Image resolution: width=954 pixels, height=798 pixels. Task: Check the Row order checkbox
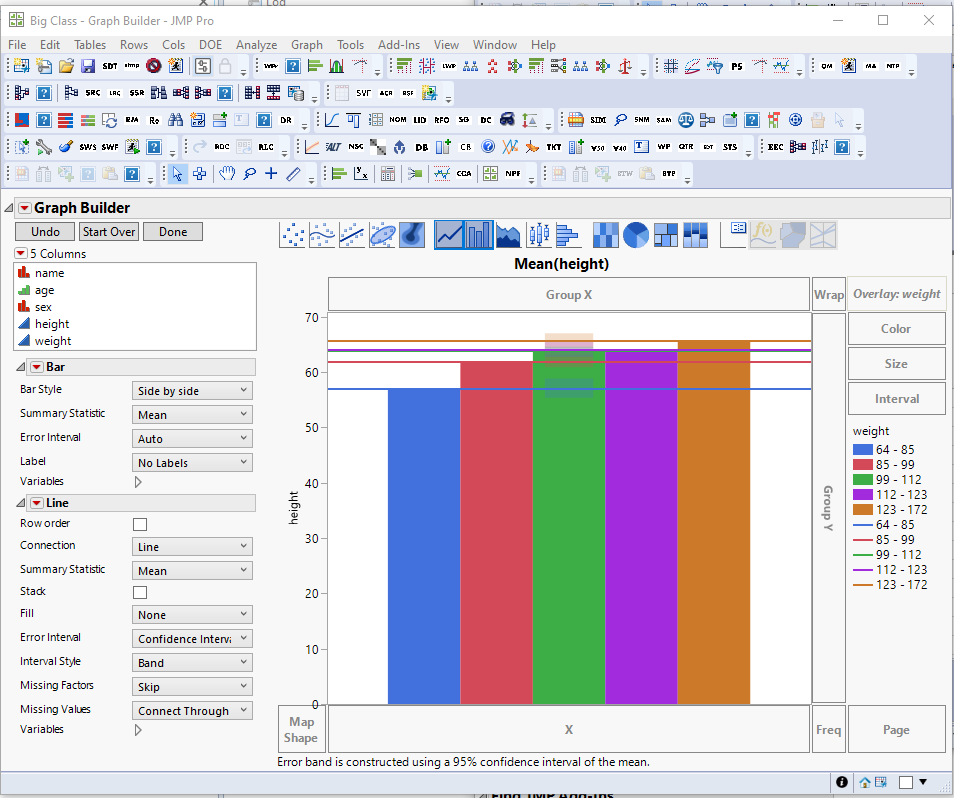(x=140, y=523)
